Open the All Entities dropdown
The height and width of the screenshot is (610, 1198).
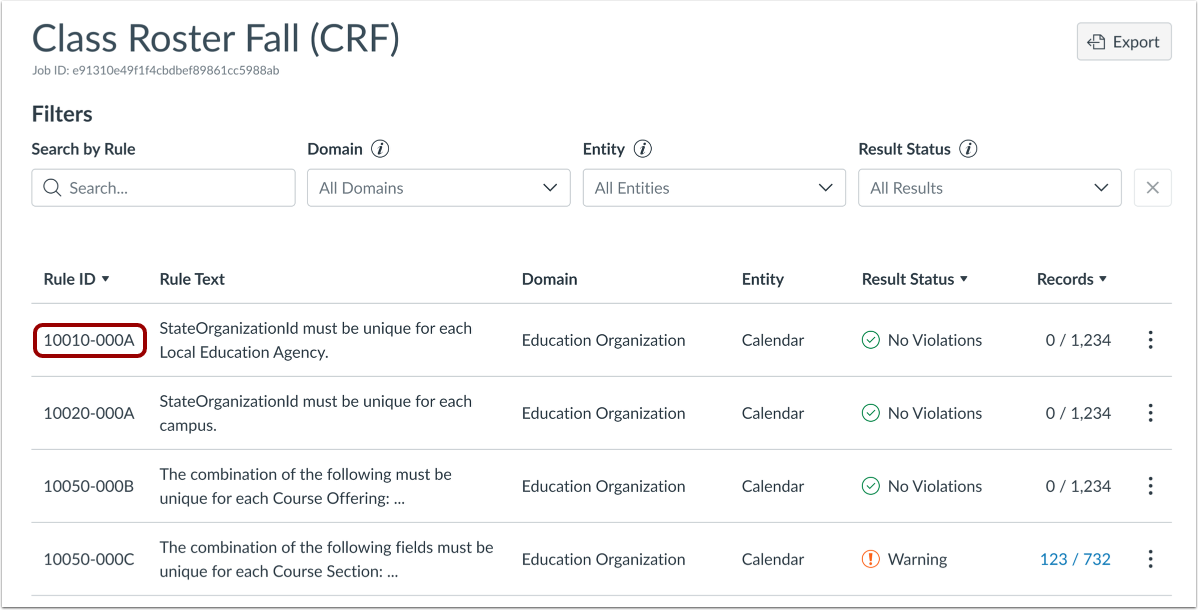714,188
